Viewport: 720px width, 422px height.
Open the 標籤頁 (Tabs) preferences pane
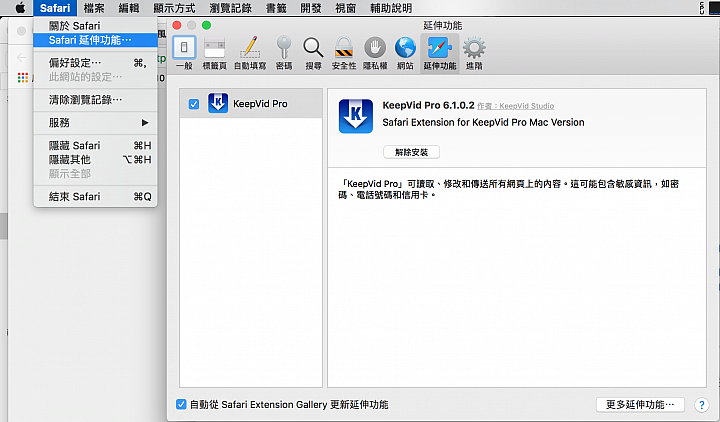point(214,53)
